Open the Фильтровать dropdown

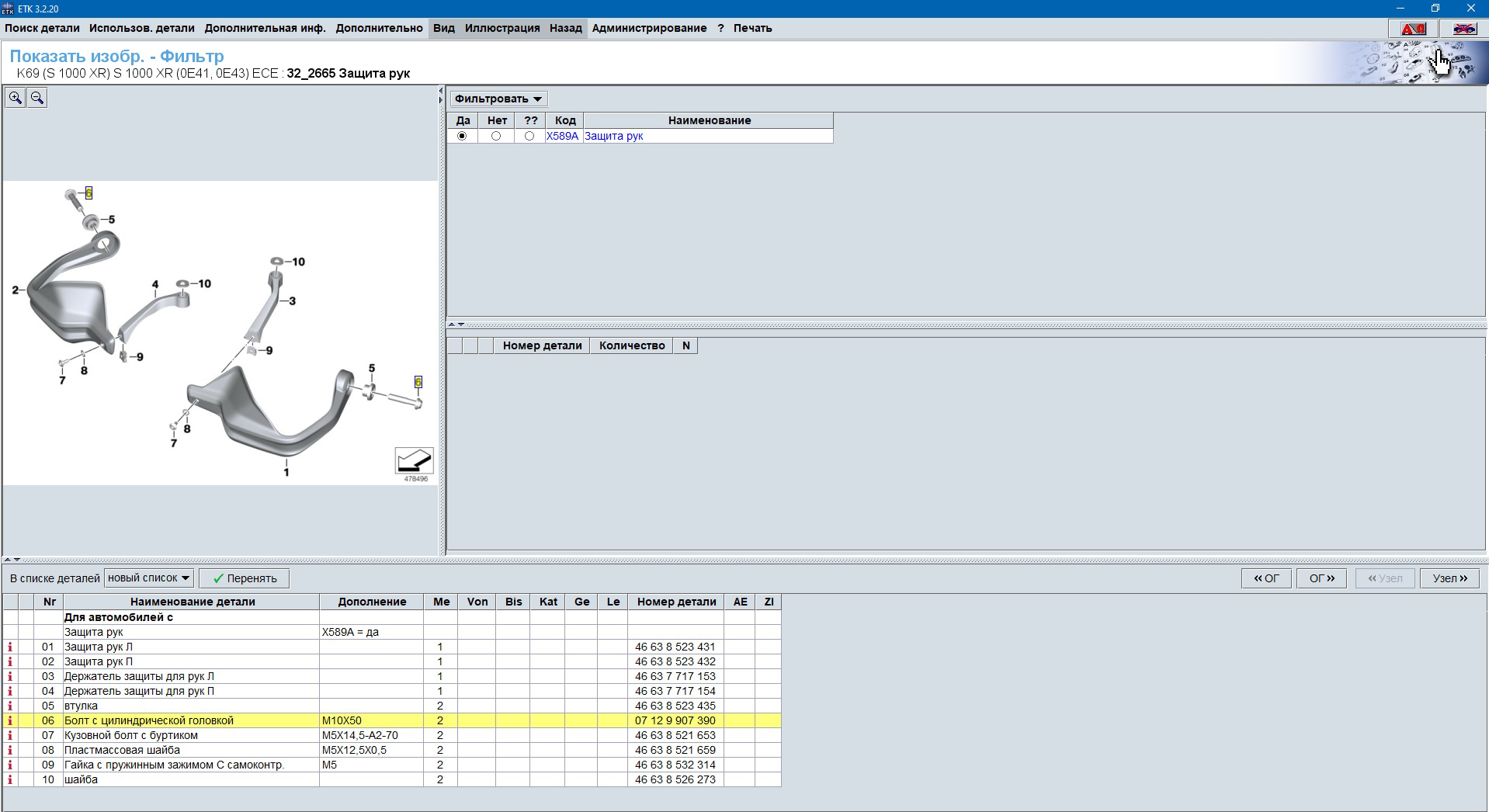(x=498, y=99)
